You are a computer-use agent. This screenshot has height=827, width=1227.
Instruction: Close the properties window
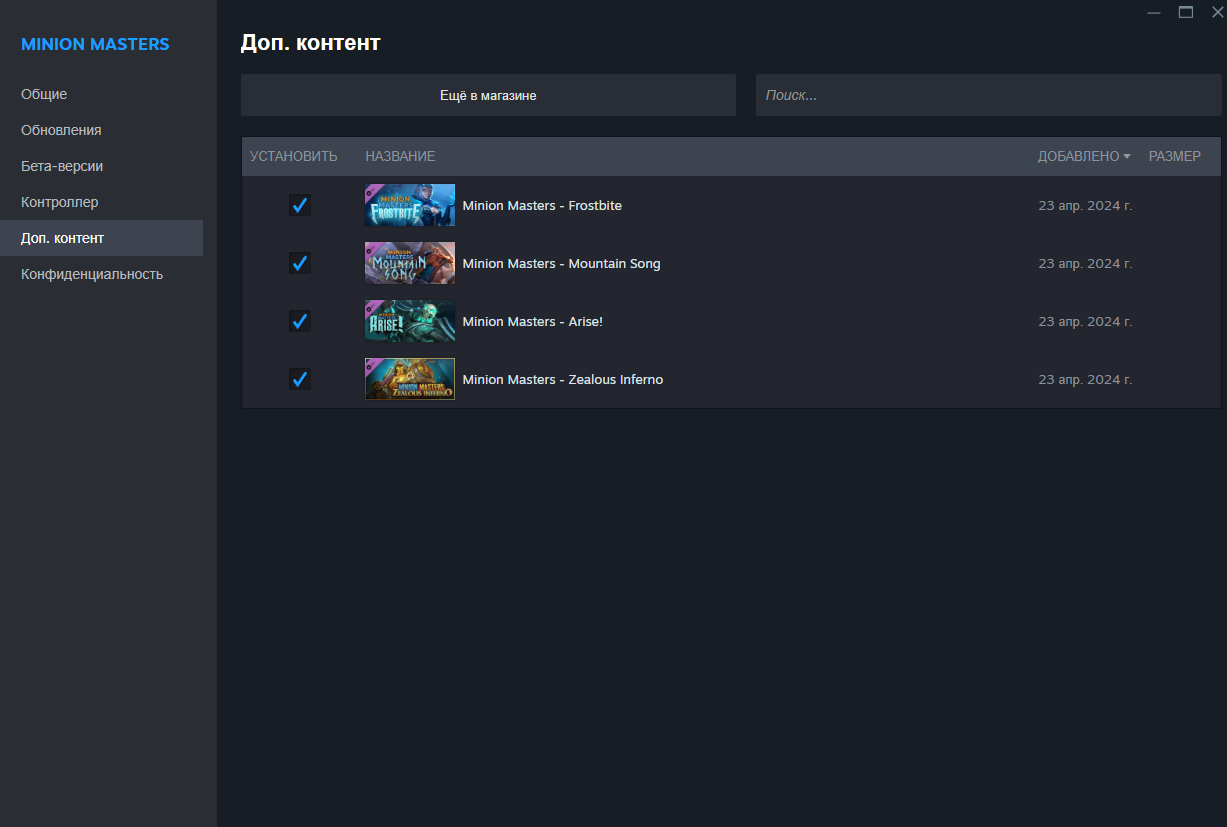coord(1217,12)
